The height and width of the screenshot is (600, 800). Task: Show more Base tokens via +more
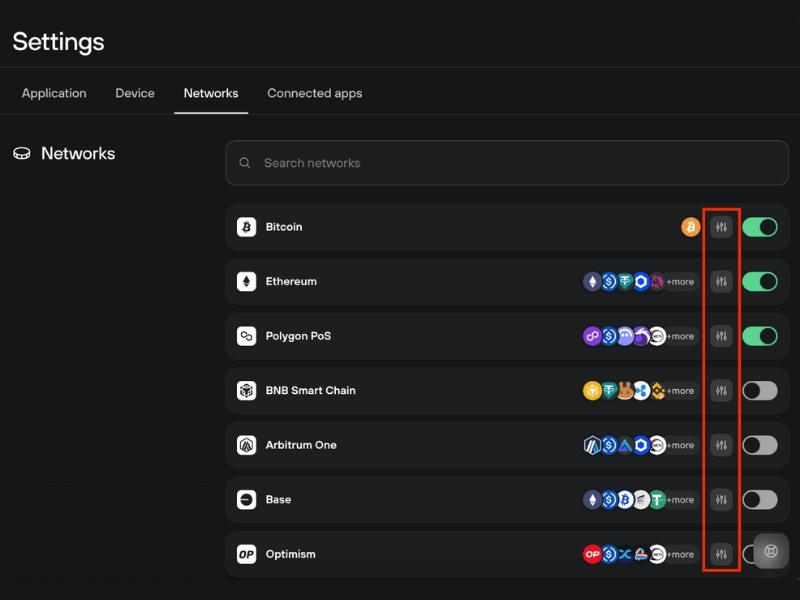coord(680,500)
